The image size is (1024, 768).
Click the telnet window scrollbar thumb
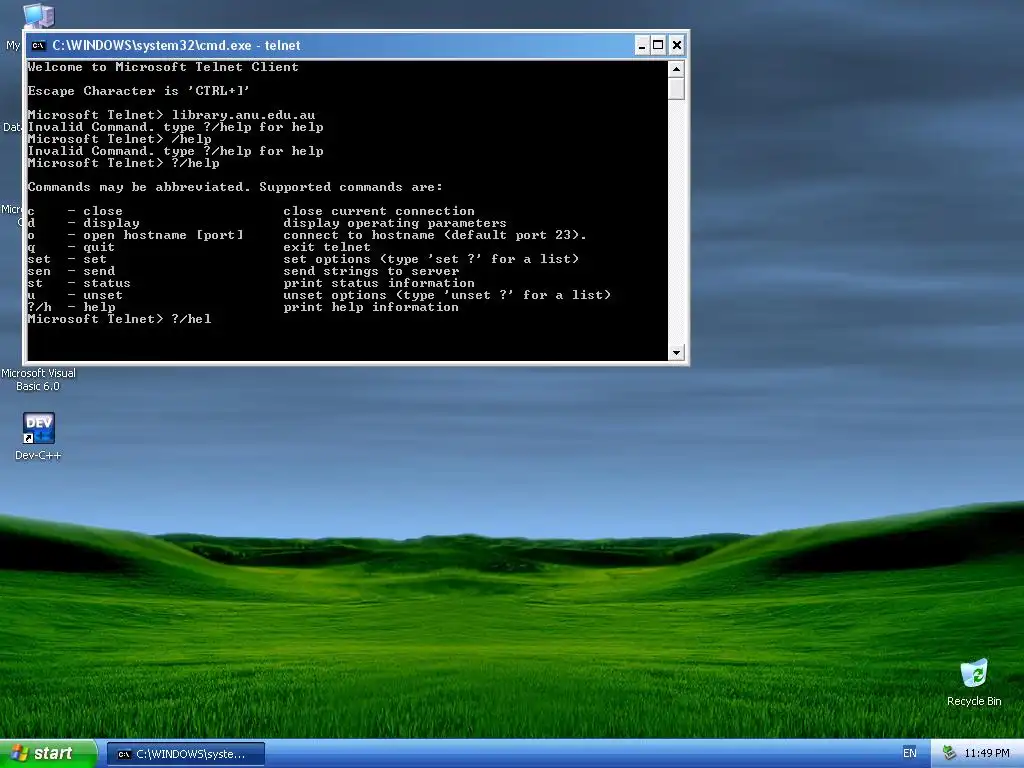pos(676,88)
